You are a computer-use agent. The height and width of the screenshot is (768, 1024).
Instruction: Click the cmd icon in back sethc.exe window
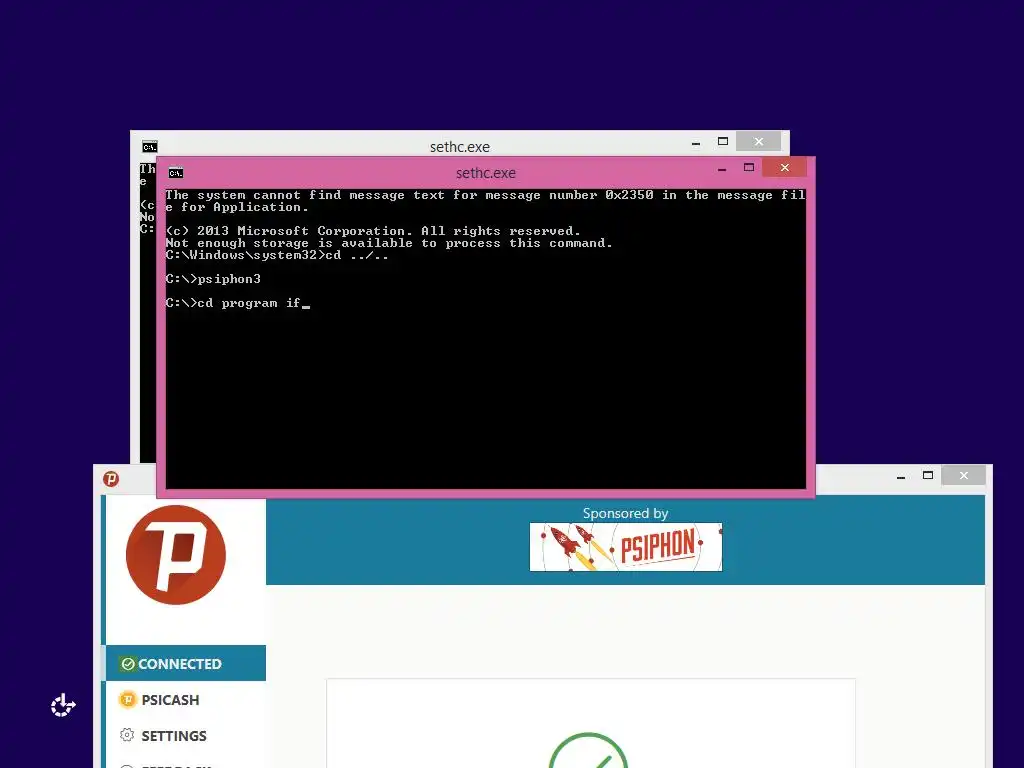tap(150, 147)
